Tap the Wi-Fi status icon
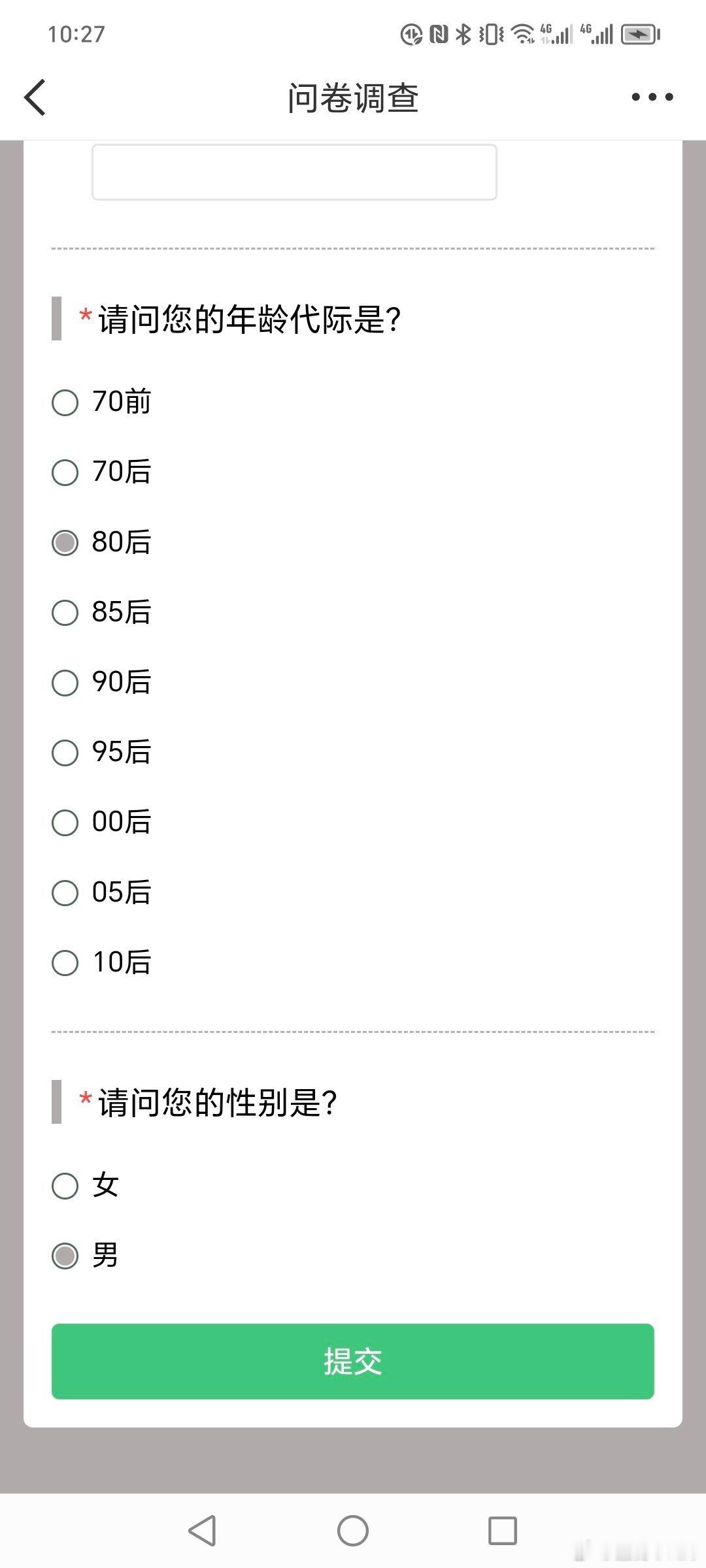The height and width of the screenshot is (1568, 706). (522, 34)
